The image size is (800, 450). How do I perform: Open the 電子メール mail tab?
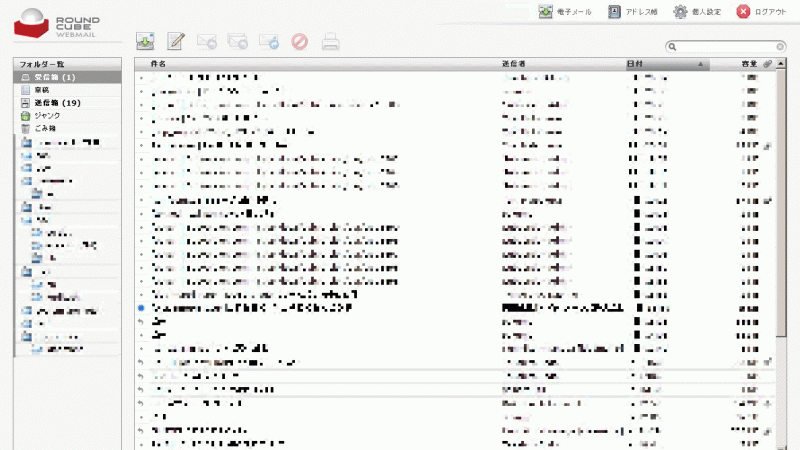point(566,12)
